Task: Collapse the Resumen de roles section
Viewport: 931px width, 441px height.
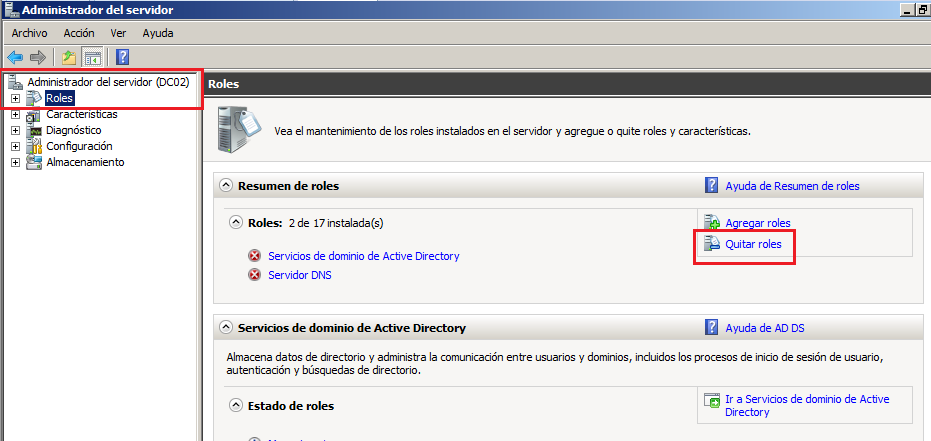Action: pyautogui.click(x=227, y=186)
